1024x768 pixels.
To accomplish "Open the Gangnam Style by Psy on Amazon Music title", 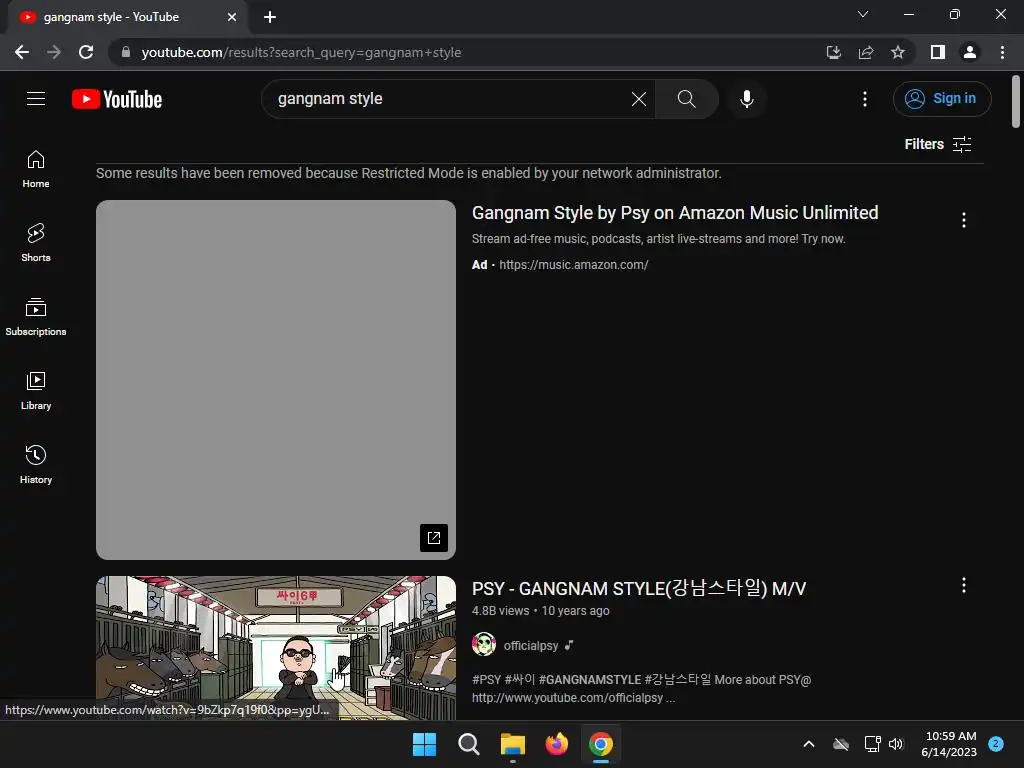I will pos(675,213).
